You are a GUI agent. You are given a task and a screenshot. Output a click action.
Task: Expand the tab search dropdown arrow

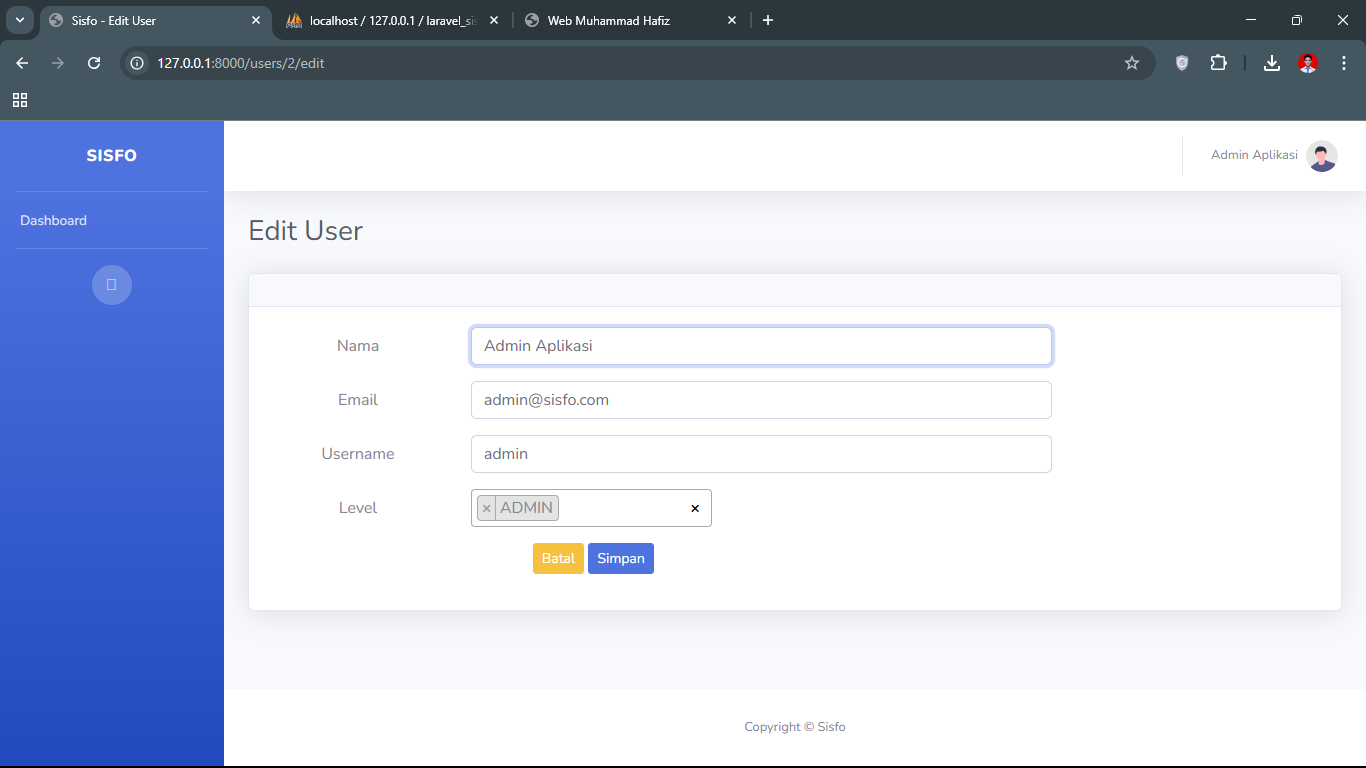[x=20, y=20]
